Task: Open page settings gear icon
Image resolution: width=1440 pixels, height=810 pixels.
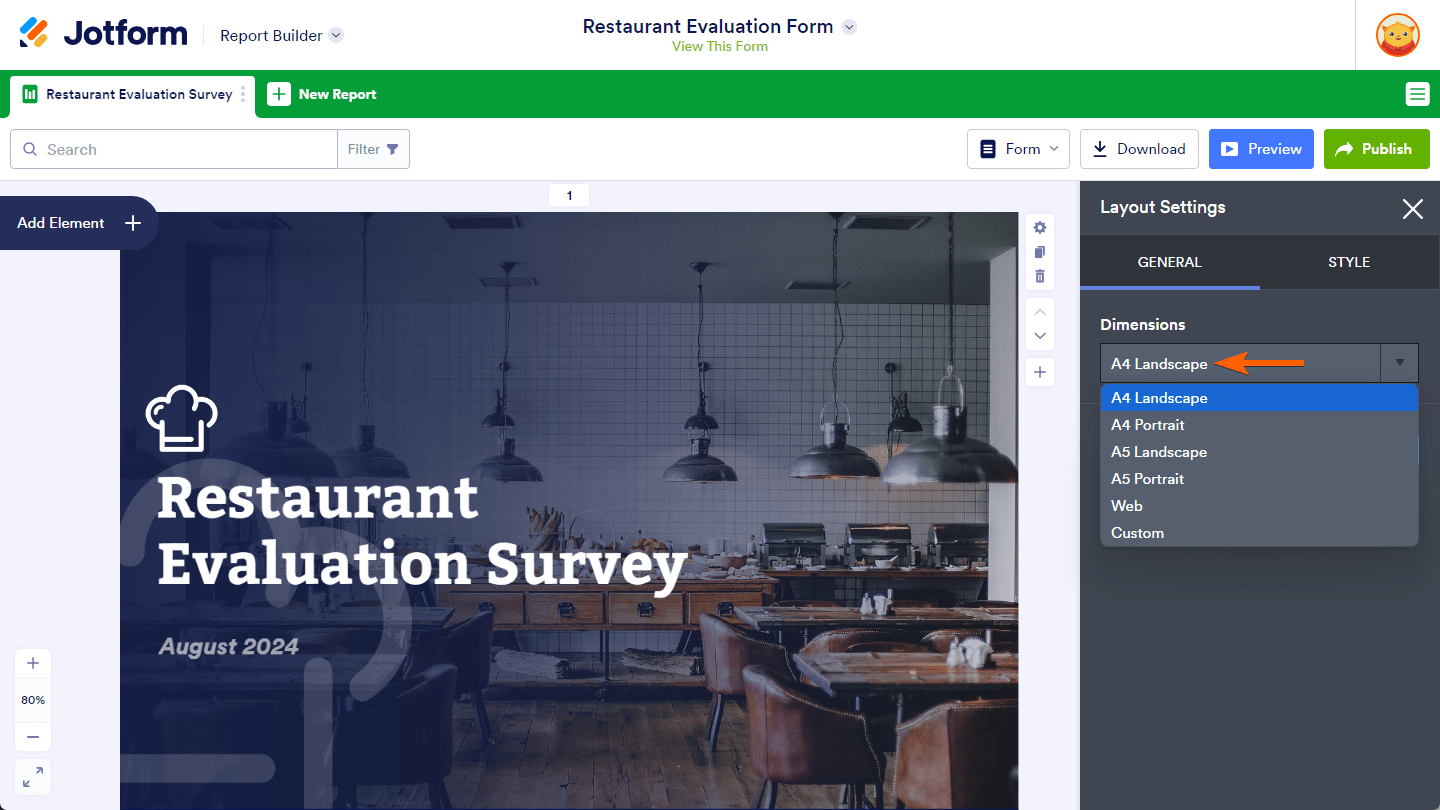Action: (1040, 228)
